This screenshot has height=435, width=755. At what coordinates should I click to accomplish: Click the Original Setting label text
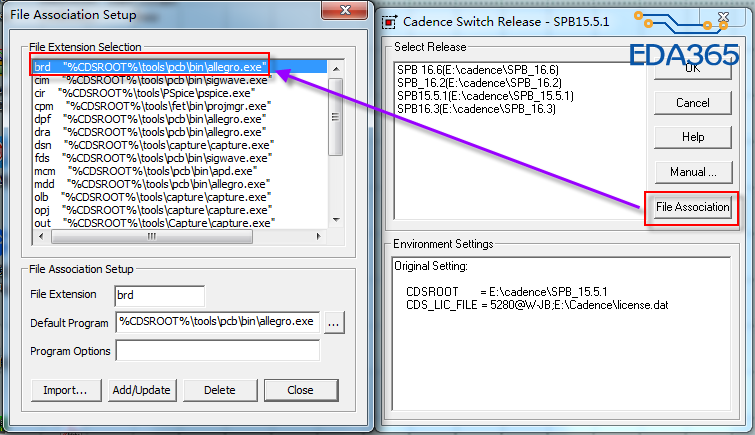pos(431,266)
